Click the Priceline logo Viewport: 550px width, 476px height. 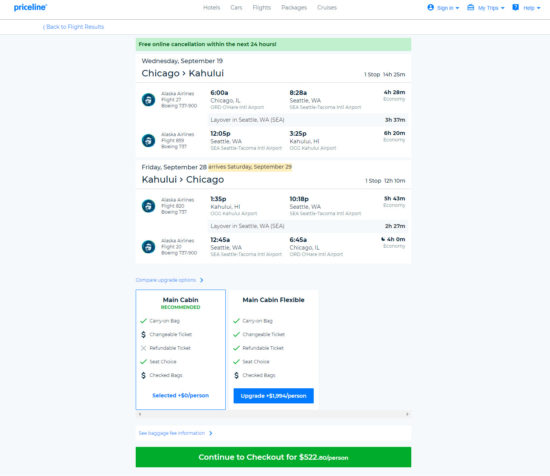click(x=30, y=7)
